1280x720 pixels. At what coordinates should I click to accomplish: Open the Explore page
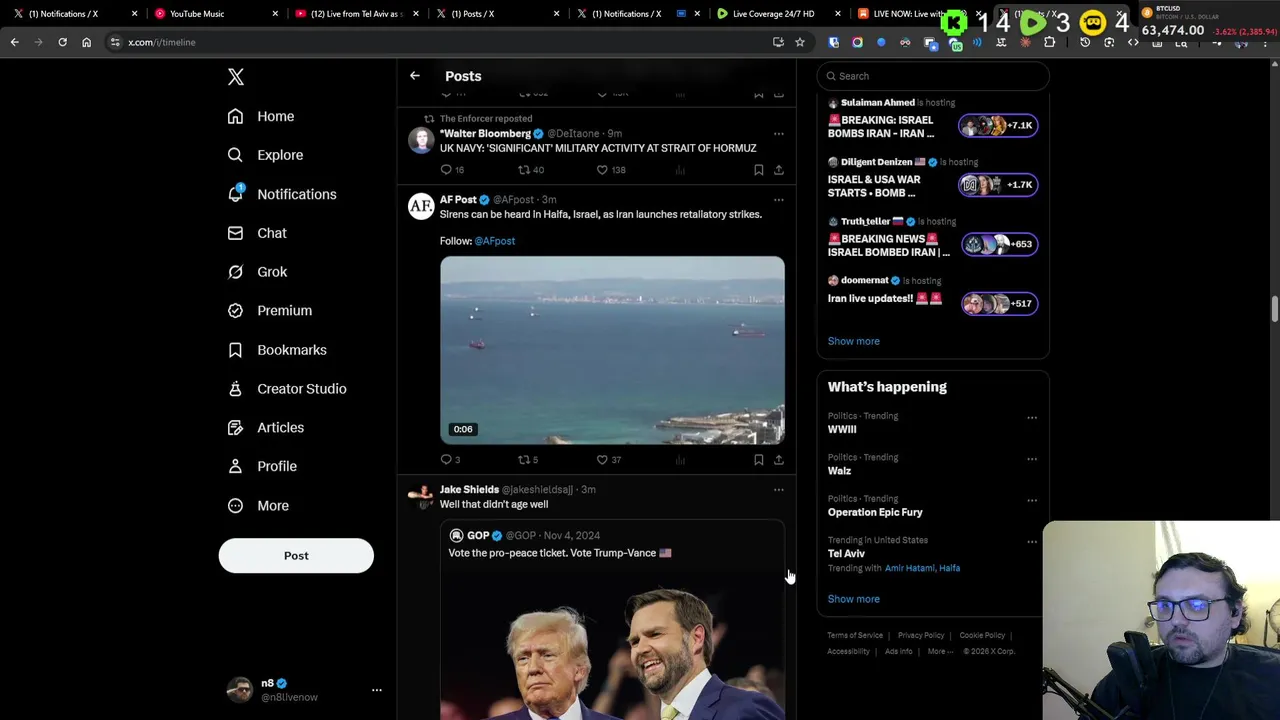(x=265, y=155)
